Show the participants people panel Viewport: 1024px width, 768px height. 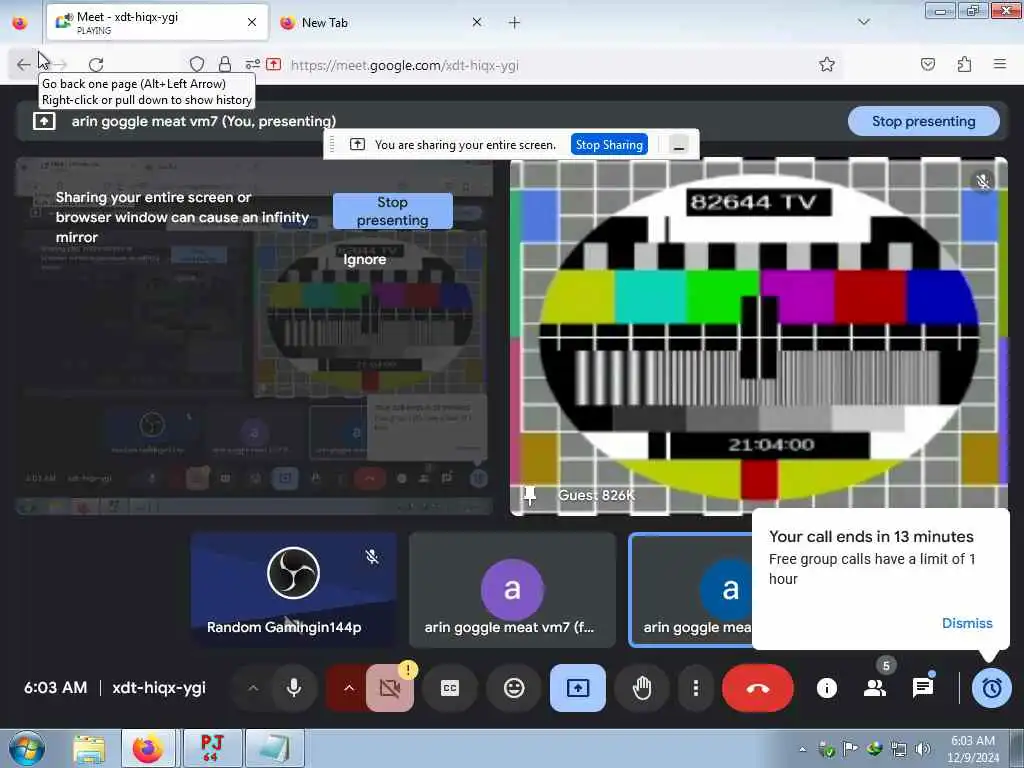pos(874,688)
